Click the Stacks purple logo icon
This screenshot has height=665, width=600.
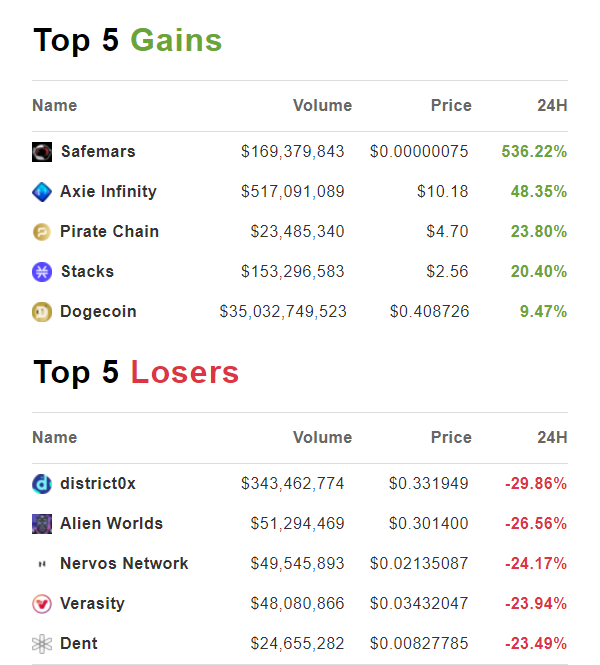coord(42,272)
